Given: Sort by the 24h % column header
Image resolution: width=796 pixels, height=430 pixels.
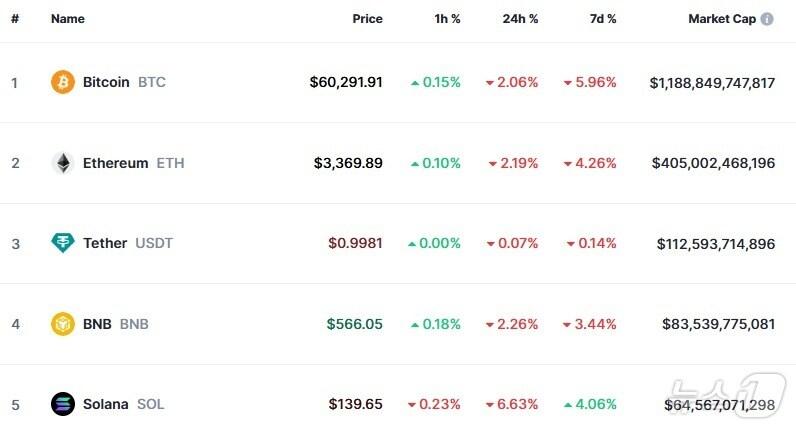Looking at the screenshot, I should click(520, 19).
